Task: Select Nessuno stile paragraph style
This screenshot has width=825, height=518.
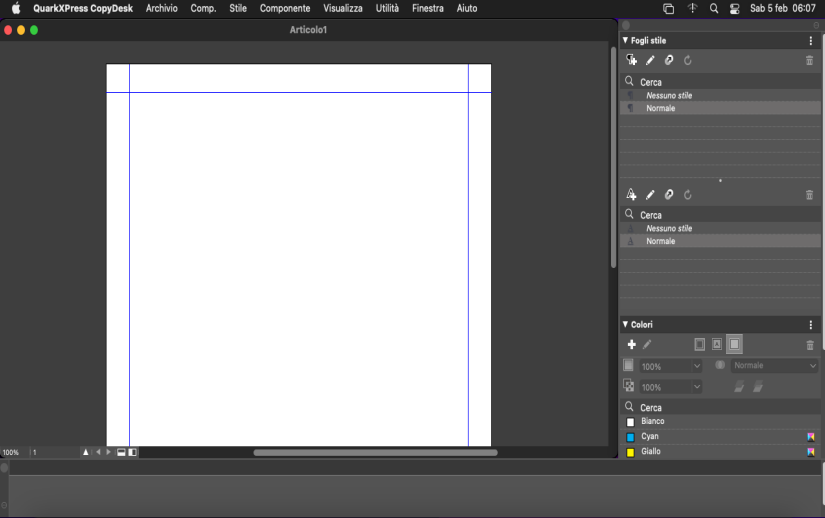Action: point(720,95)
